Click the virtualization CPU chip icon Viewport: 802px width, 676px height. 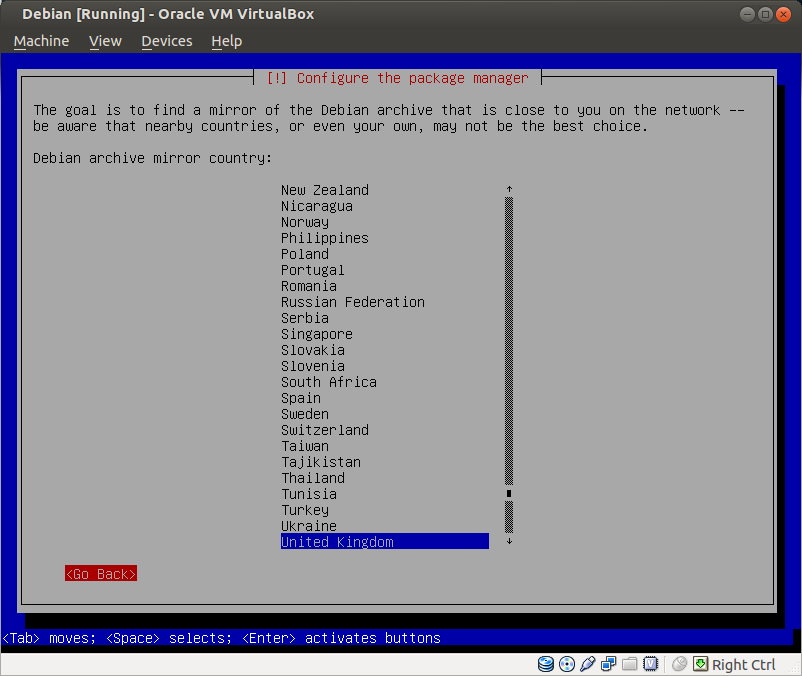(650, 664)
